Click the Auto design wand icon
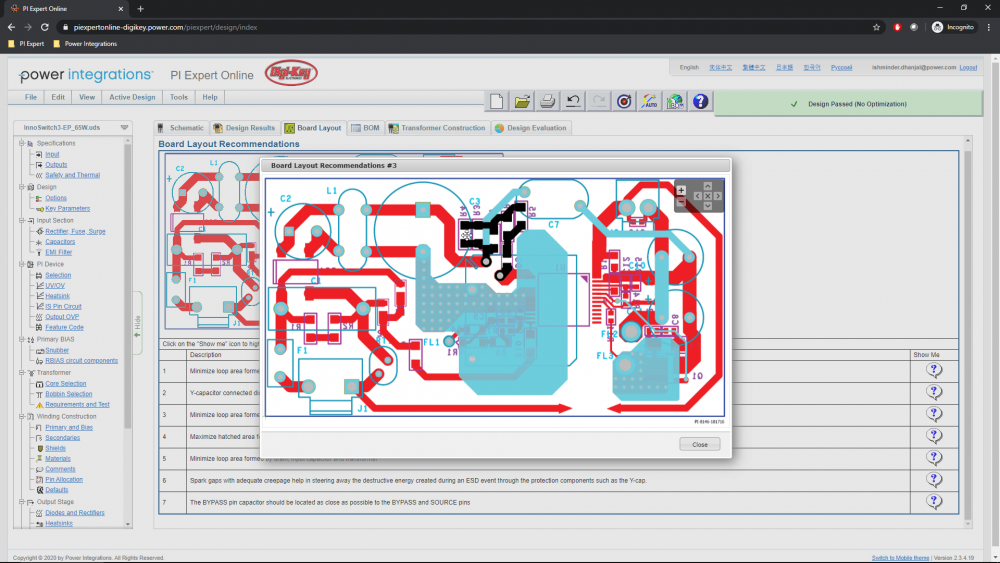The image size is (1000, 563). pos(649,101)
